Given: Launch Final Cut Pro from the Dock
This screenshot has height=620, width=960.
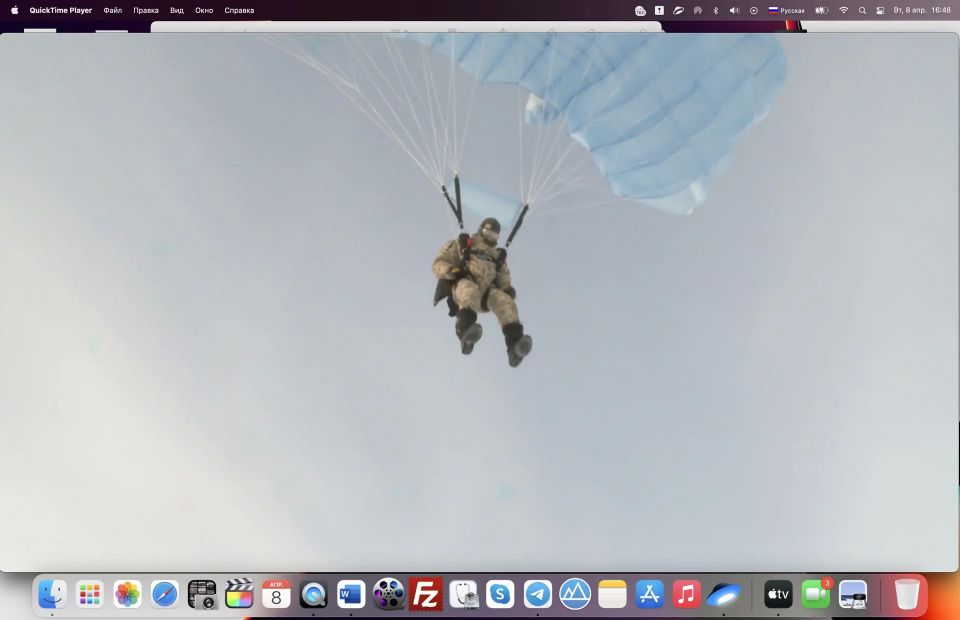Looking at the screenshot, I should click(239, 594).
